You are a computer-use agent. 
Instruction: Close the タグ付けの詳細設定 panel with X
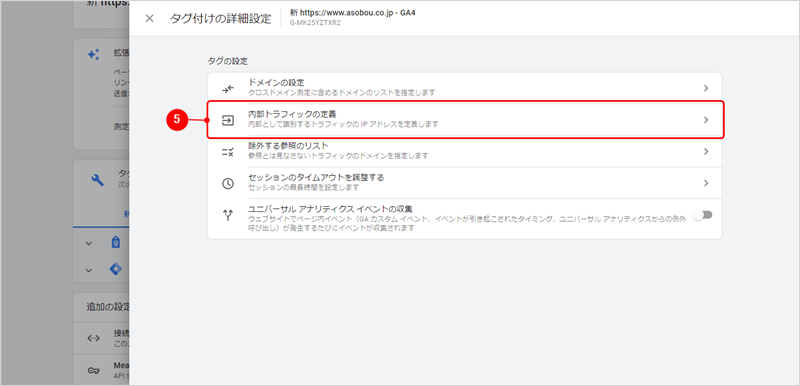pyautogui.click(x=149, y=19)
